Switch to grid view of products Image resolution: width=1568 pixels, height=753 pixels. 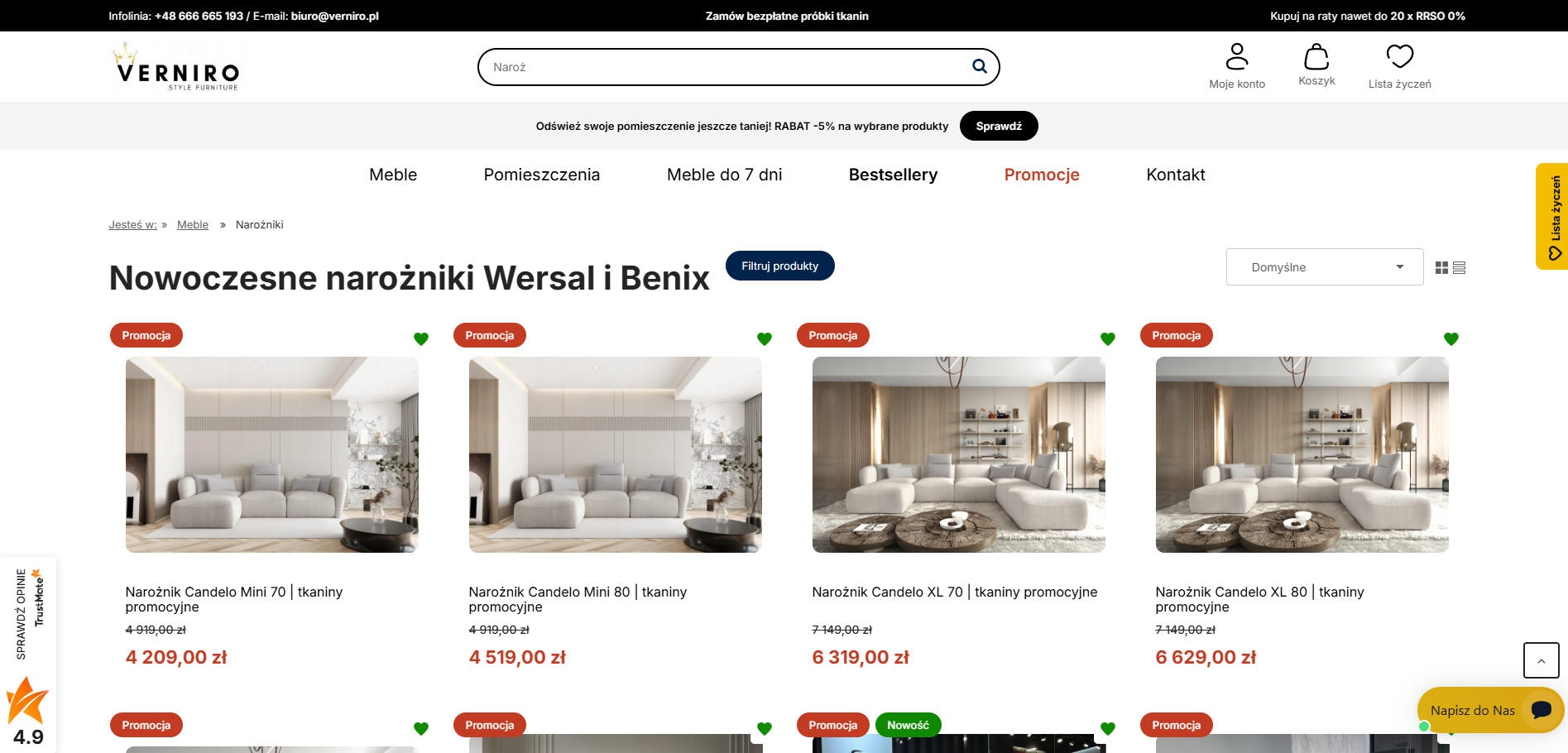click(x=1441, y=266)
